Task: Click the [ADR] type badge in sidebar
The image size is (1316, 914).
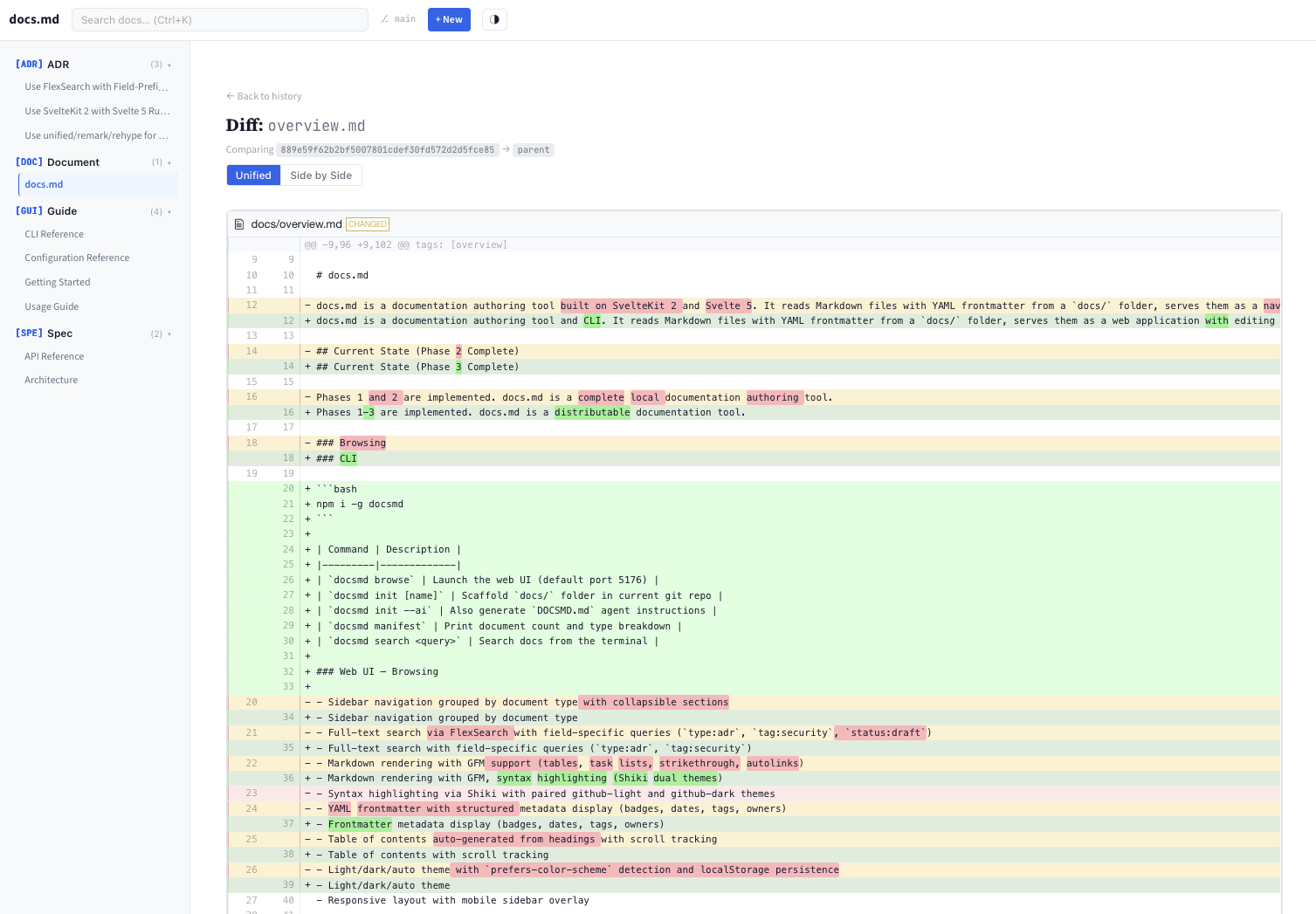Action: pyautogui.click(x=28, y=64)
